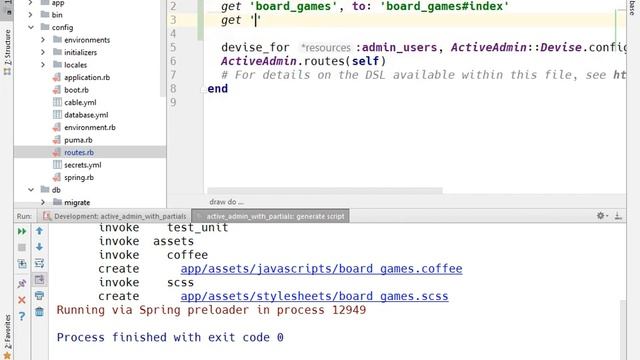Click the green Rerun button
The image size is (640, 360).
22,231
